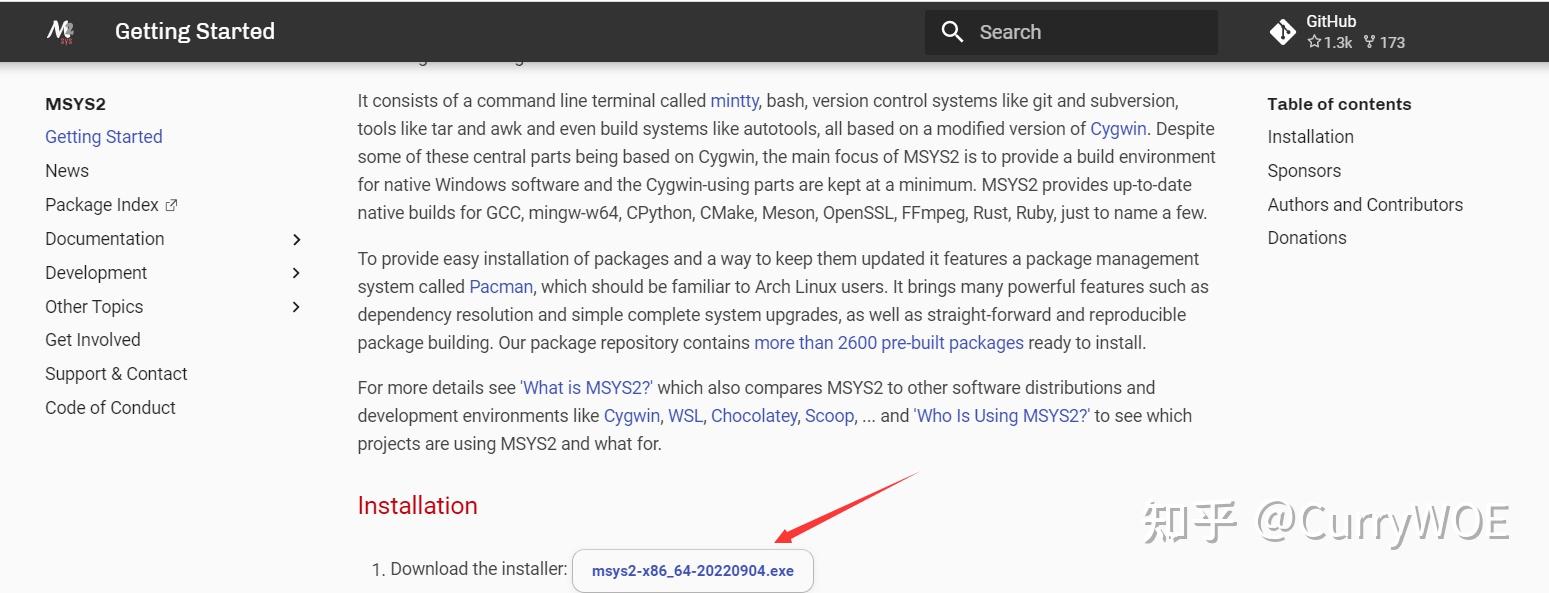
Task: Open 'more than 2600 pre-built packages' link
Action: (889, 343)
